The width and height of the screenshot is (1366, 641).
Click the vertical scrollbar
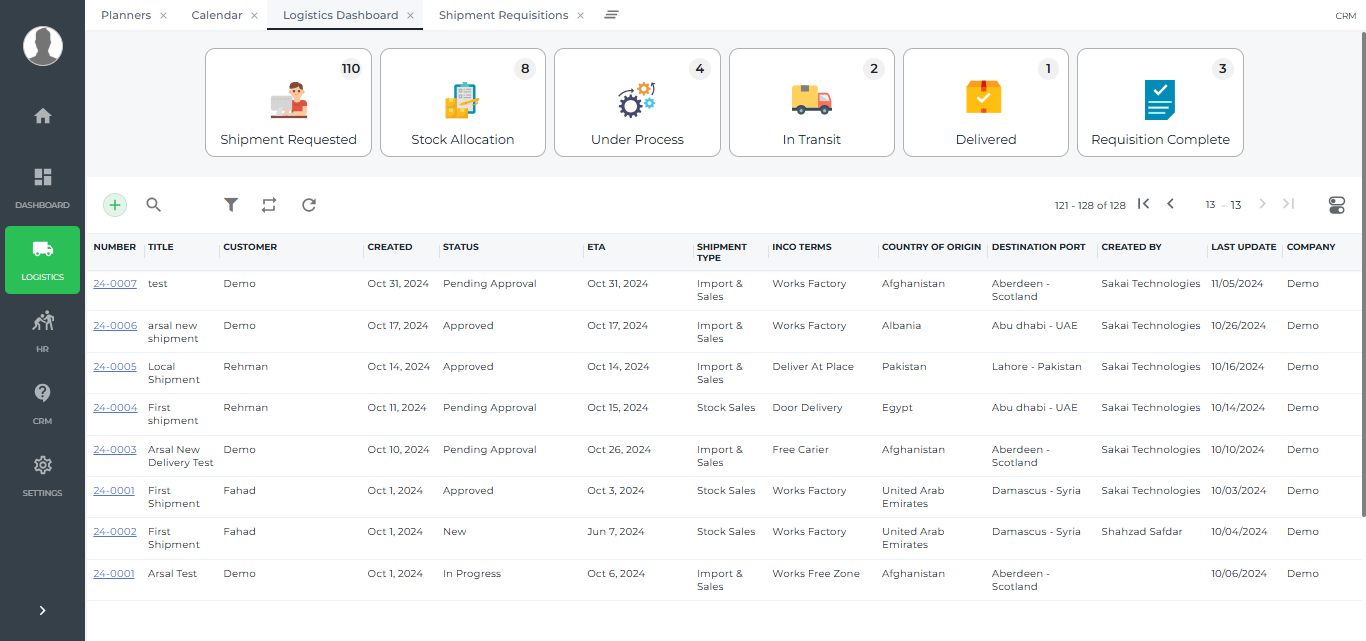click(1362, 272)
